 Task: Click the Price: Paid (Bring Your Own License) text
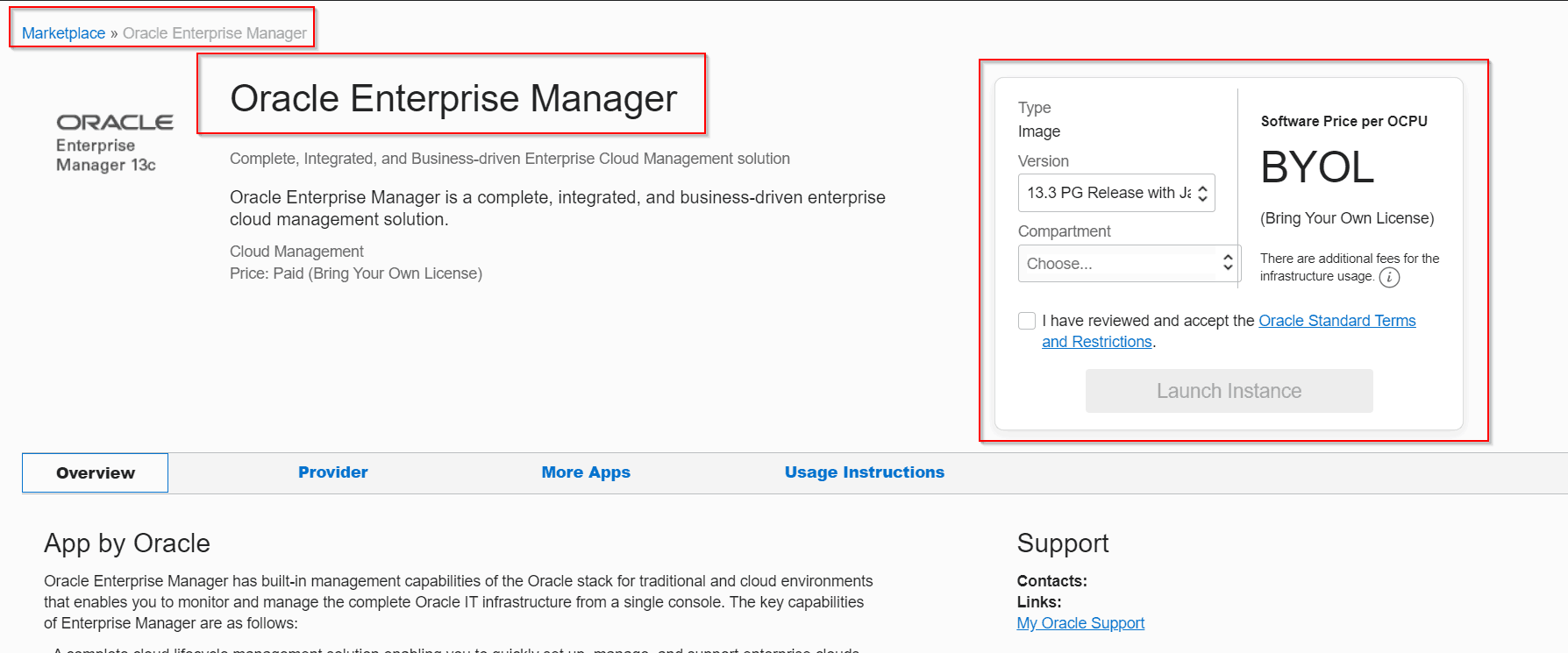tap(356, 273)
